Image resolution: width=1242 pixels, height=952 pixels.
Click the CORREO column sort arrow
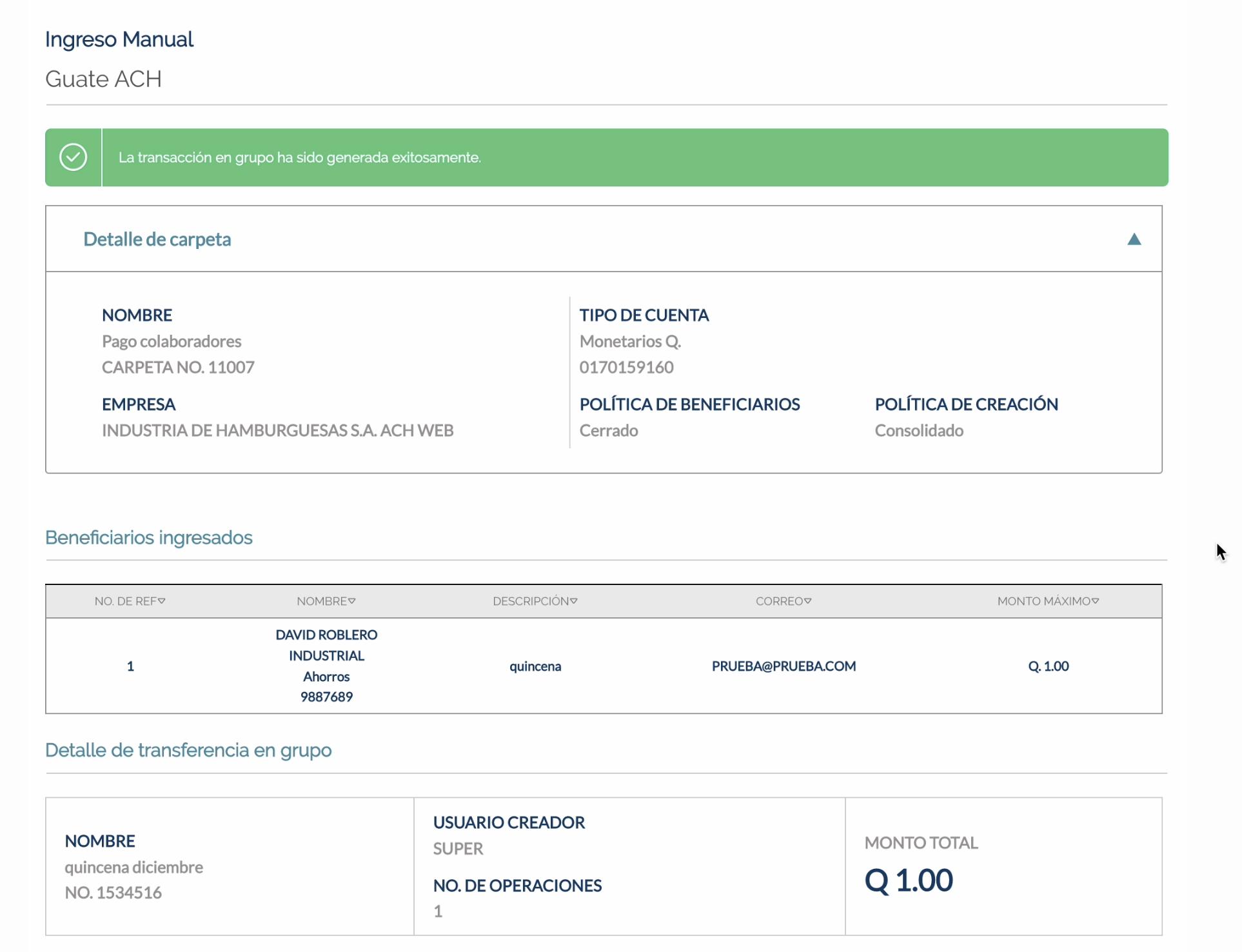coord(808,601)
